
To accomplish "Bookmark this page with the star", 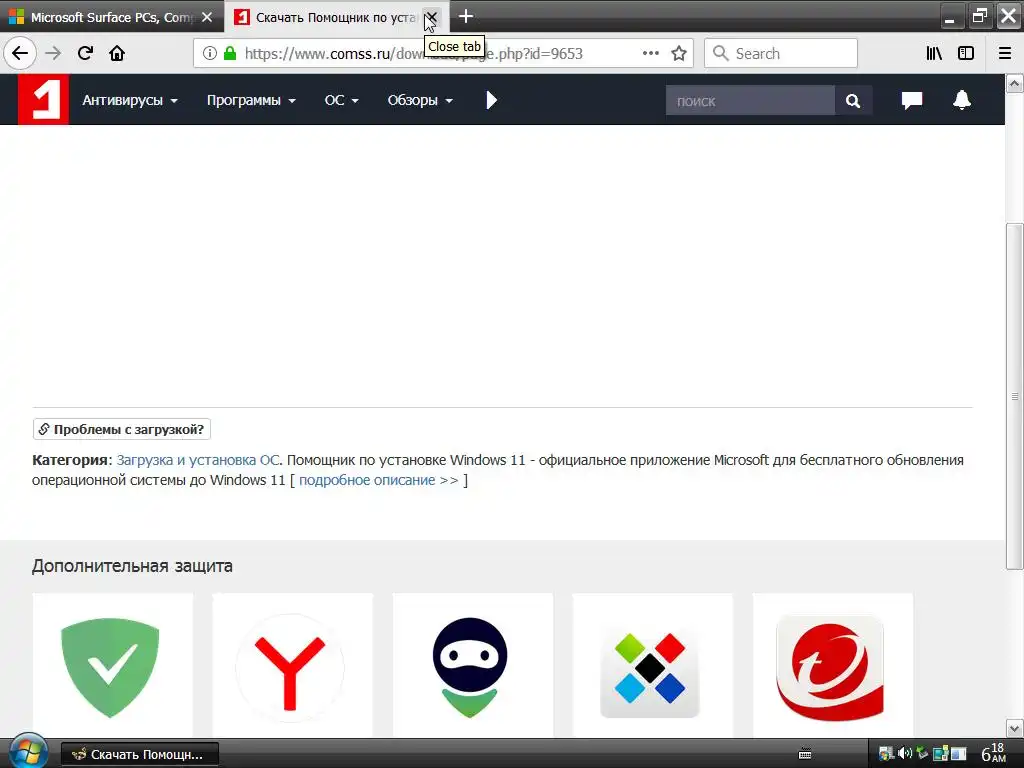I will click(679, 53).
